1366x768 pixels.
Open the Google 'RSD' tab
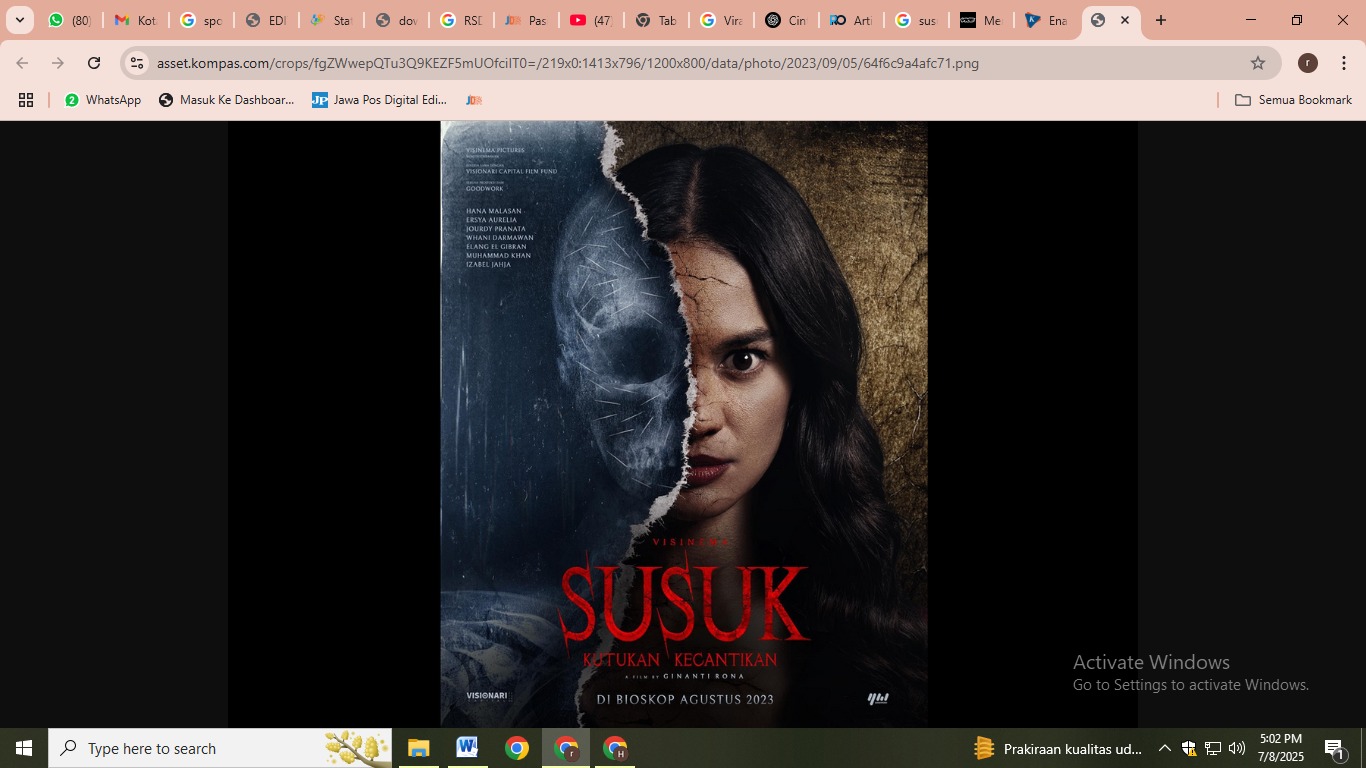[x=461, y=20]
